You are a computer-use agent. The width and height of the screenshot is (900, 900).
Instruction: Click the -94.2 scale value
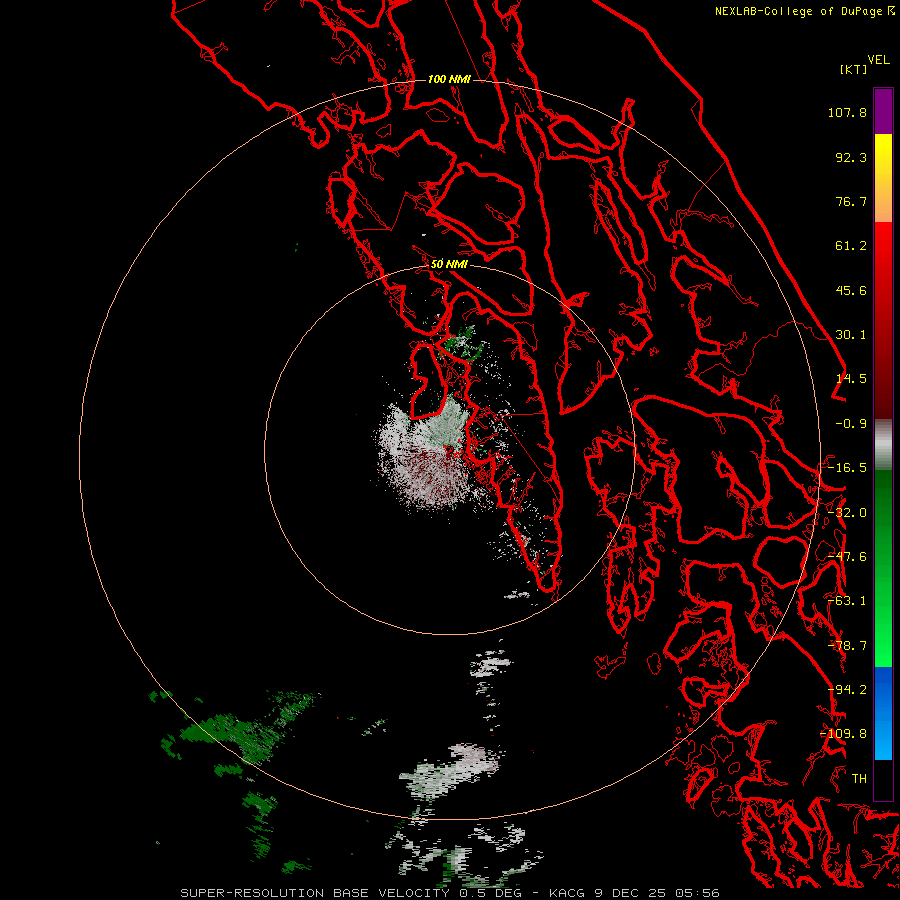[x=847, y=690]
